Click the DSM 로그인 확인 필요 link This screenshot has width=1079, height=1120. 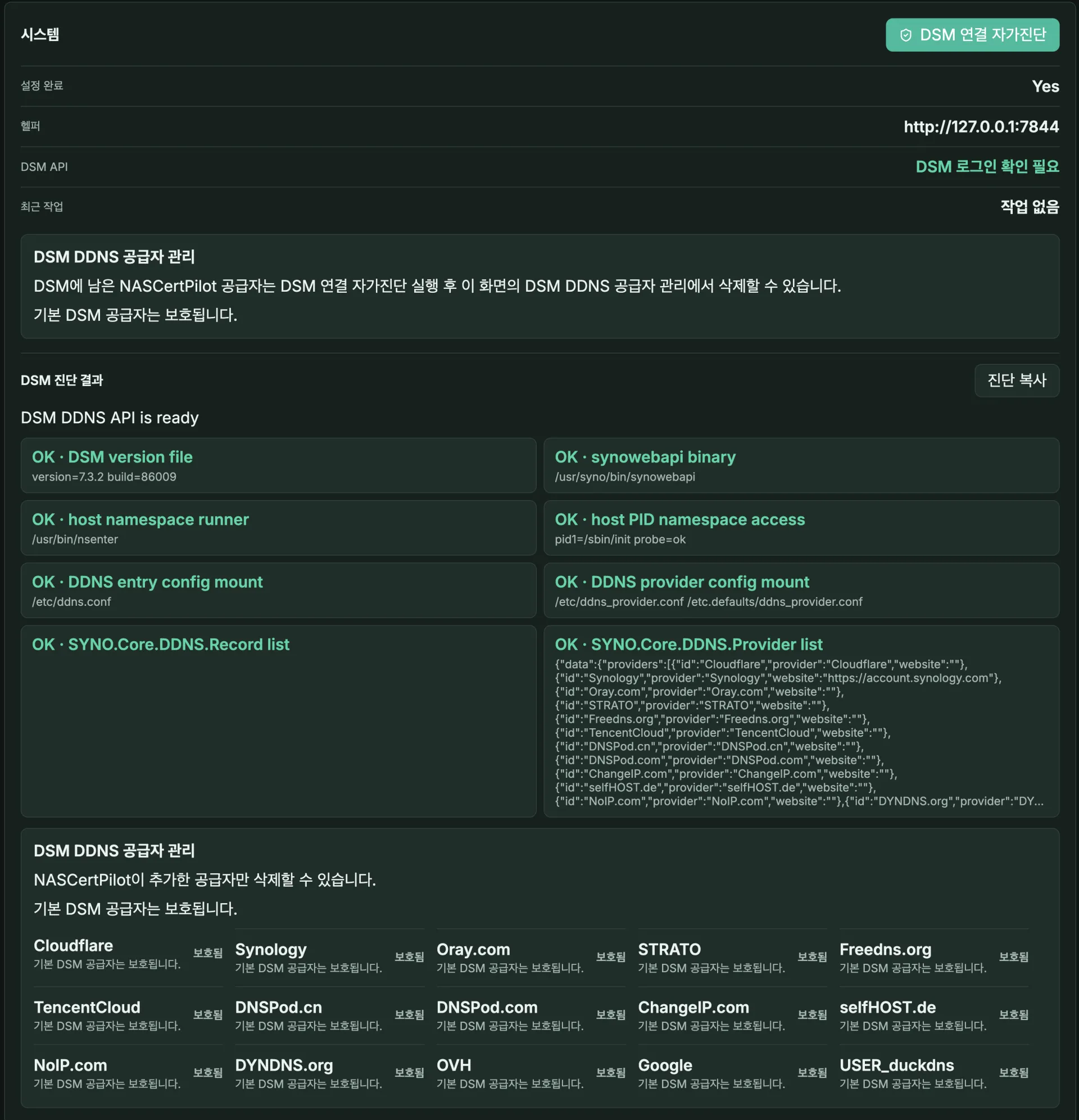point(987,167)
